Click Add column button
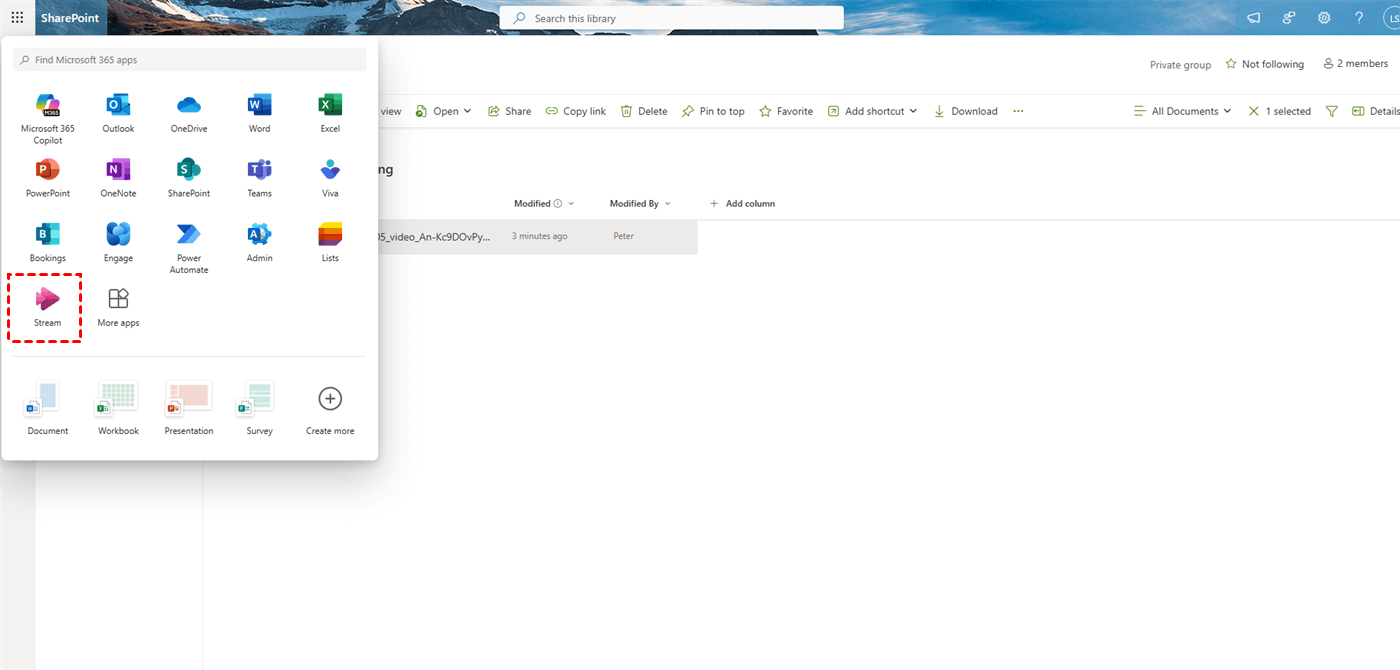Screen dimensions: 1400x670 tap(742, 204)
